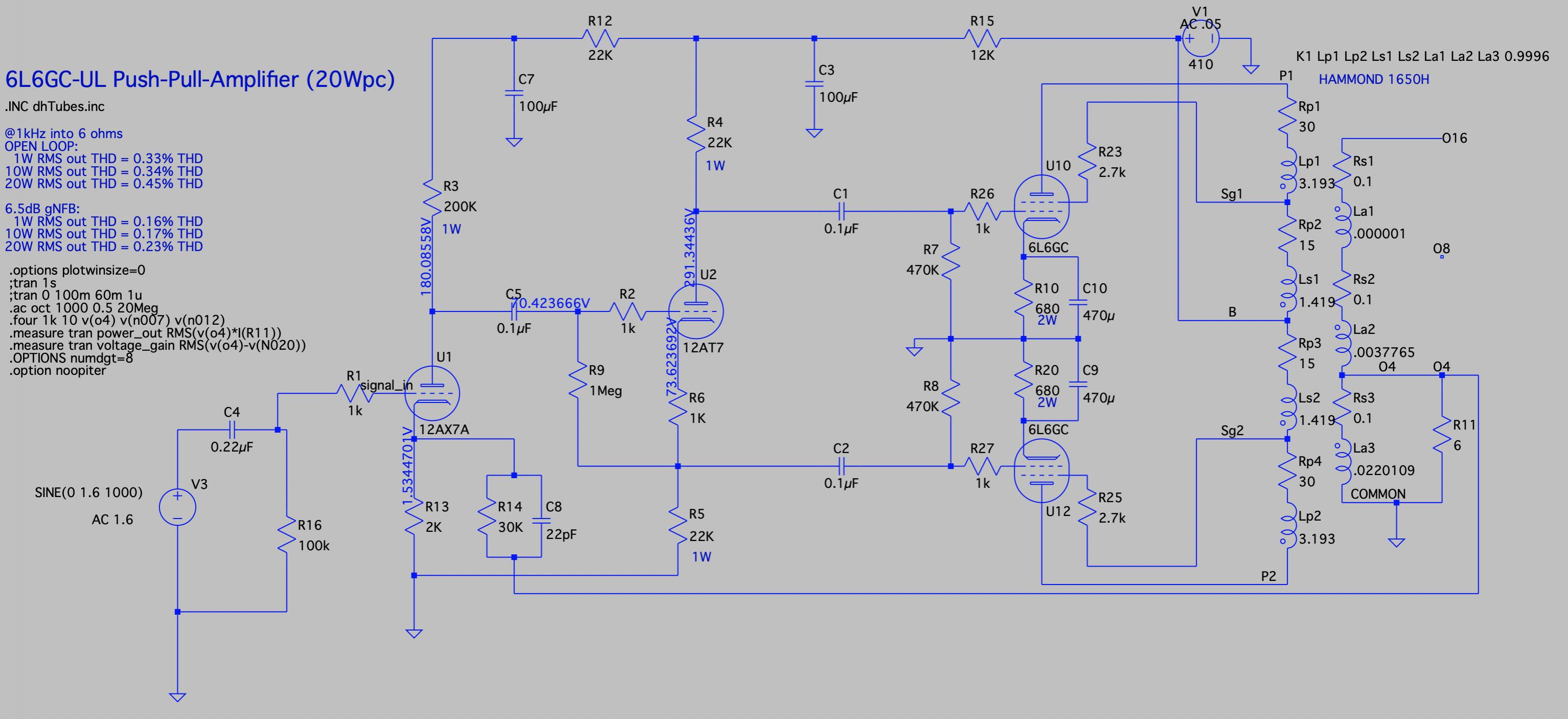
Task: Select input capacitor C4 0.22µF symbol
Action: (x=232, y=430)
